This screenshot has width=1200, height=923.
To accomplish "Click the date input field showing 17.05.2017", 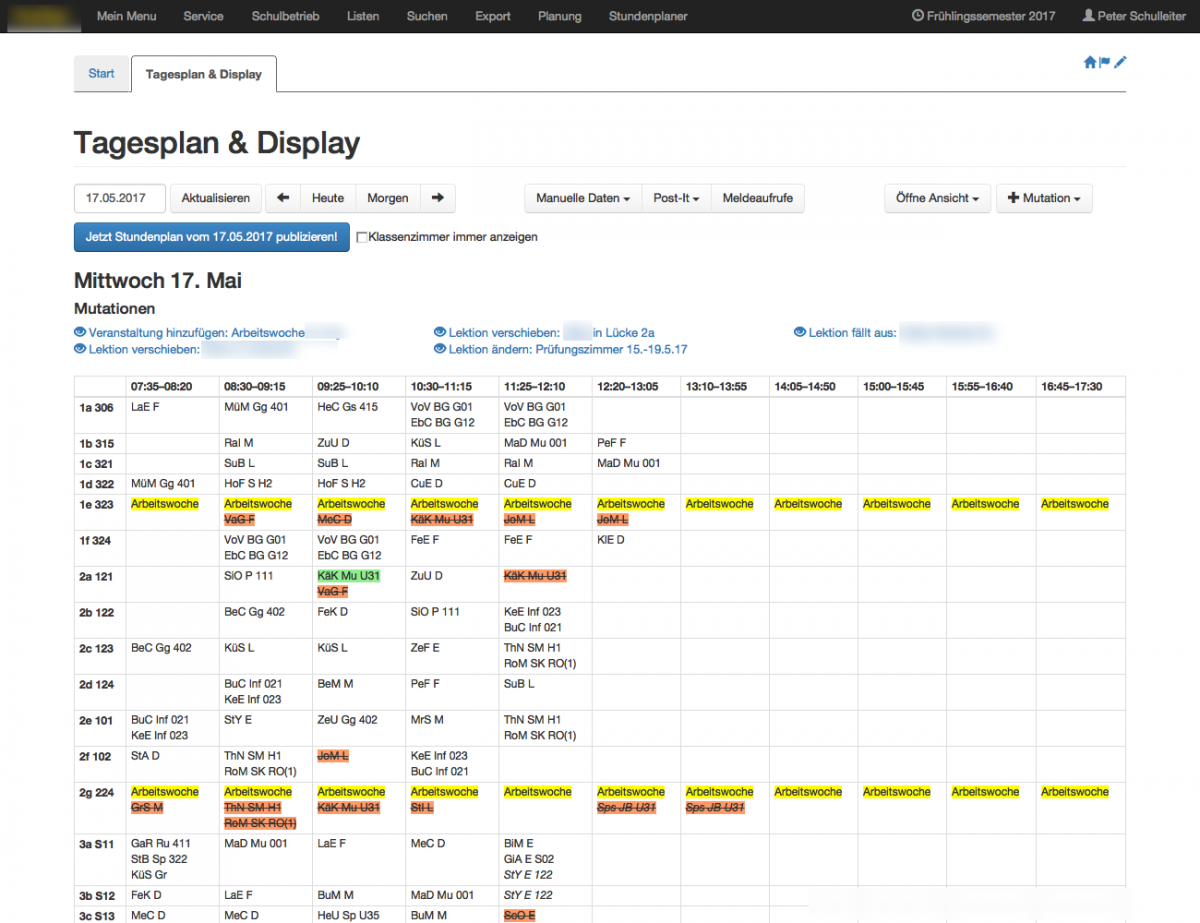I will (x=120, y=198).
